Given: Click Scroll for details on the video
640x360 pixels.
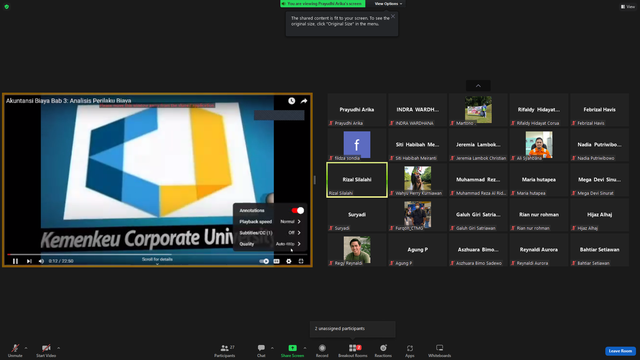Looking at the screenshot, I should point(157,260).
